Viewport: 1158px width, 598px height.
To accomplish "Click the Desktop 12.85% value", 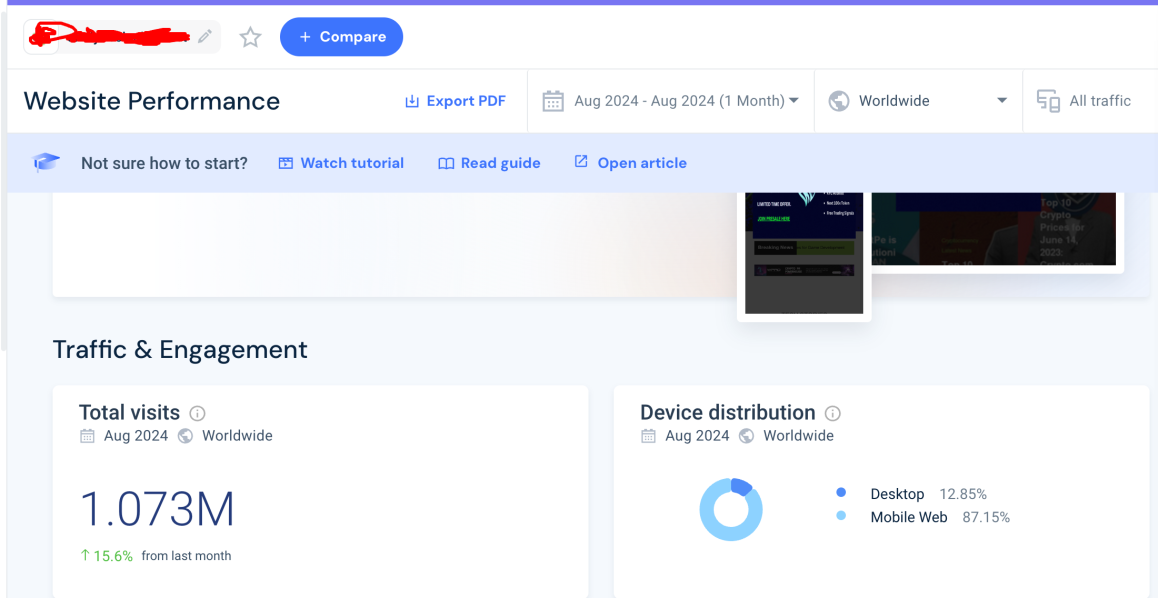I will (963, 494).
